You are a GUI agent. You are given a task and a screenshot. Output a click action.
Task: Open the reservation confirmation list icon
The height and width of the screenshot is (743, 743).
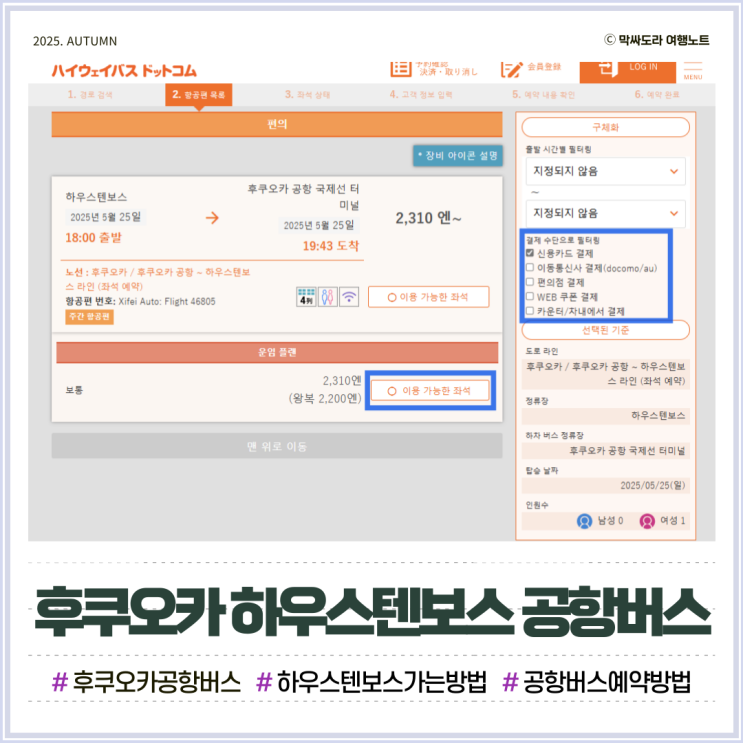pyautogui.click(x=401, y=69)
